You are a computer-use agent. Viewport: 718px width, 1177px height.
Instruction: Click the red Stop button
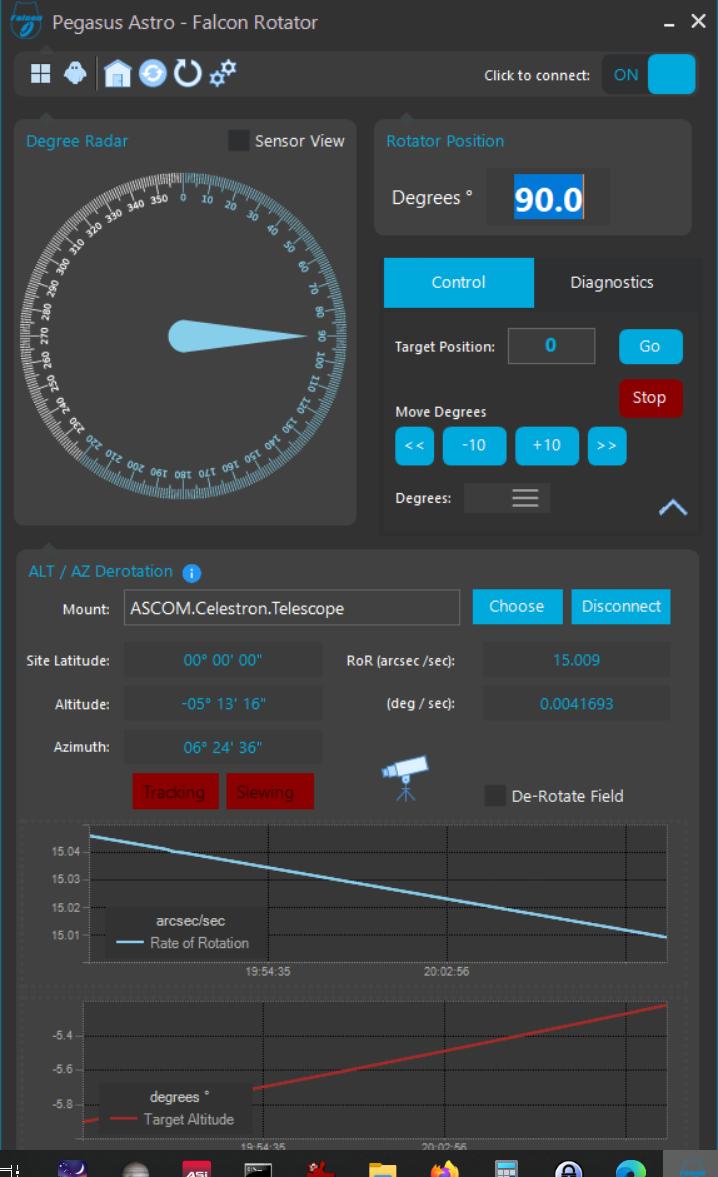(x=650, y=398)
